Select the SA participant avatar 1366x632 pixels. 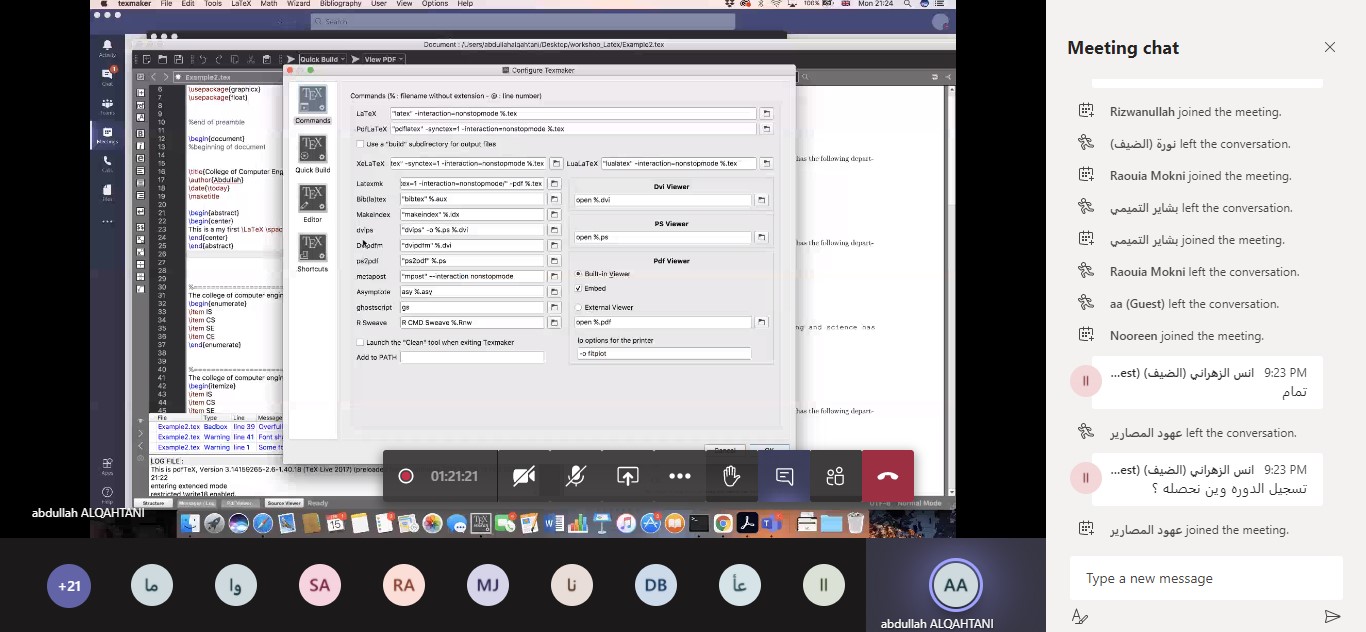(x=320, y=586)
